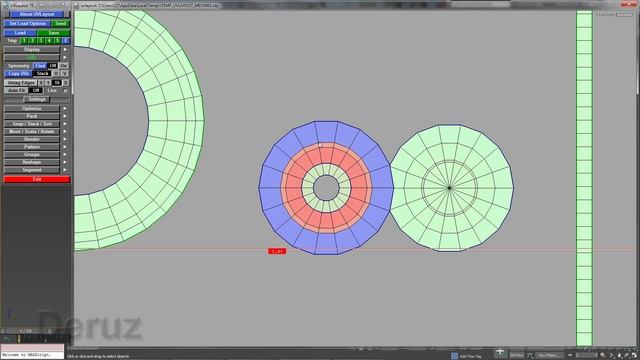Screen dimensions: 640x360
Task: Click the red Exit button
Action: pos(37,179)
